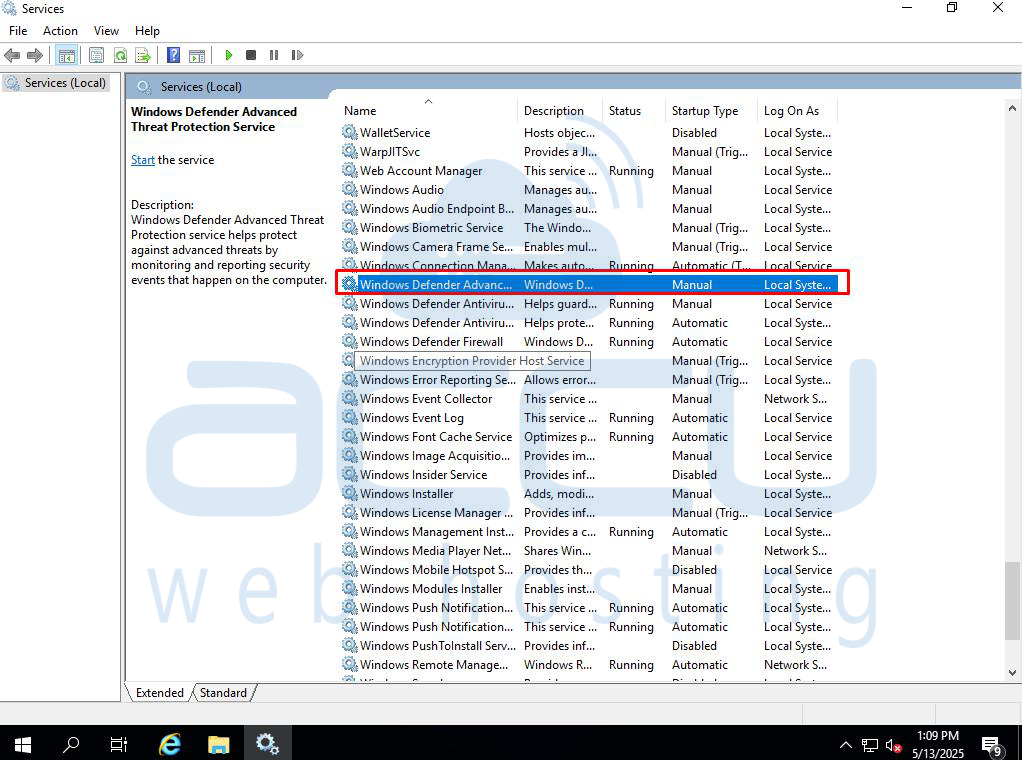The width and height of the screenshot is (1022, 760).
Task: Open the Action menu
Action: coord(60,31)
